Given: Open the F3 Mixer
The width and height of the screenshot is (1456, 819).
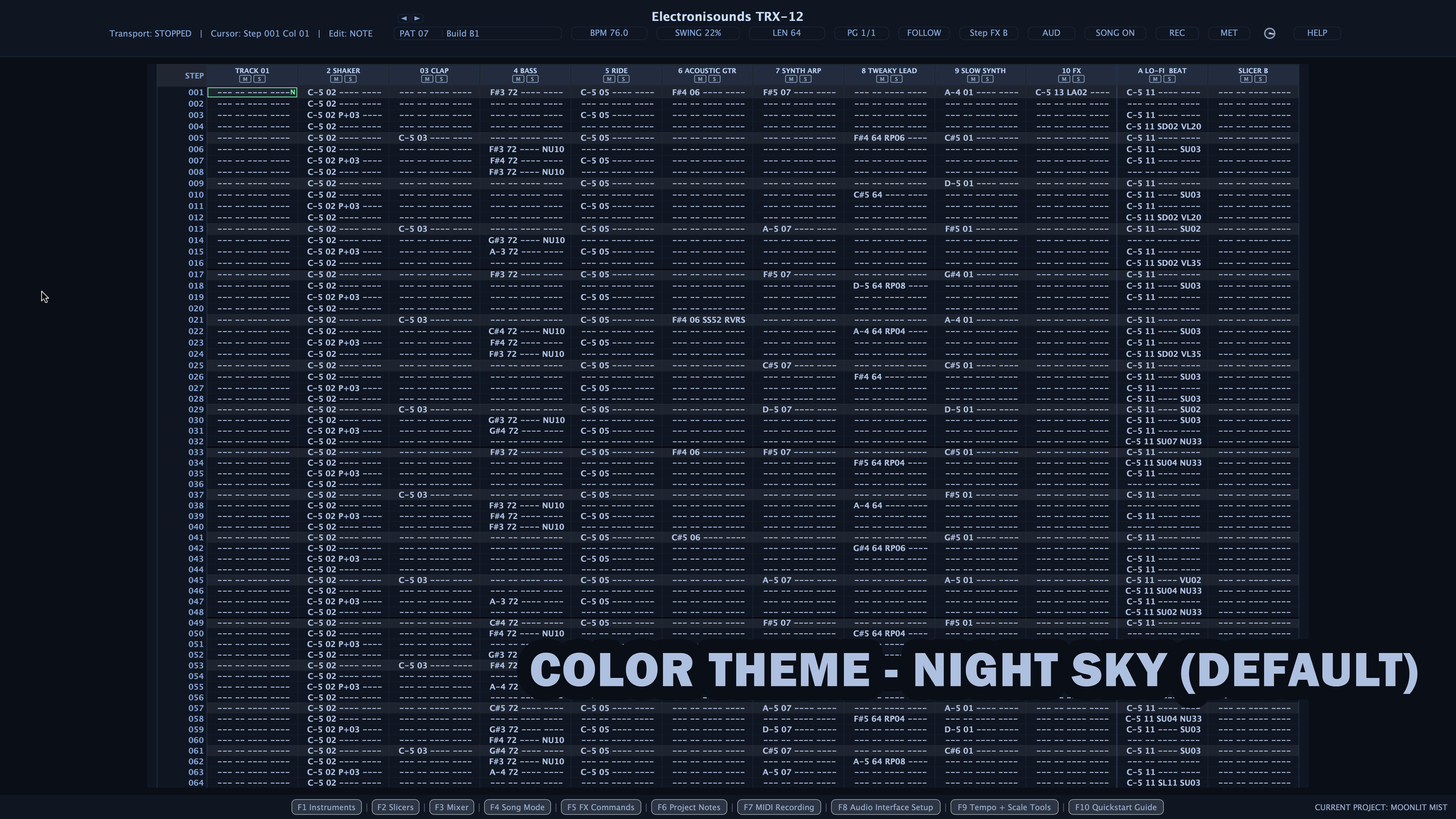Looking at the screenshot, I should [x=451, y=807].
